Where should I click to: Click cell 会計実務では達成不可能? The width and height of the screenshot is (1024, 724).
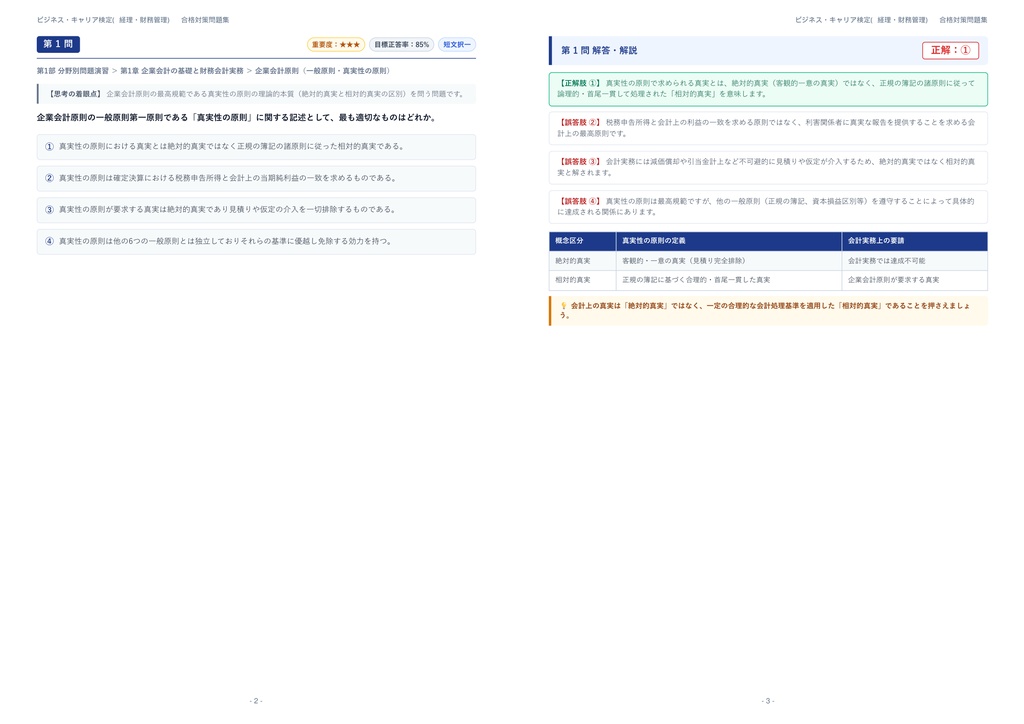pos(914,260)
